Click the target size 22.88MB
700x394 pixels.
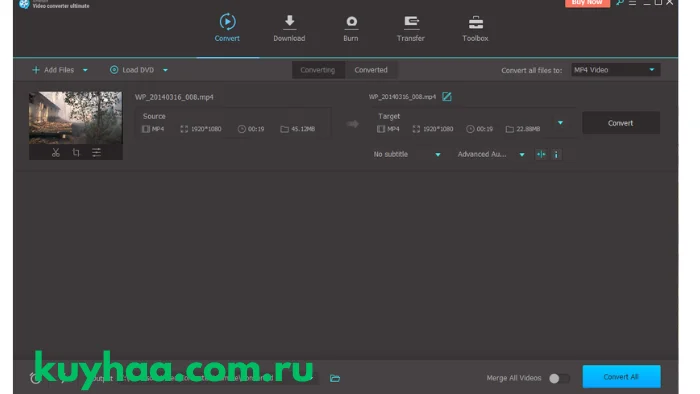coord(528,129)
